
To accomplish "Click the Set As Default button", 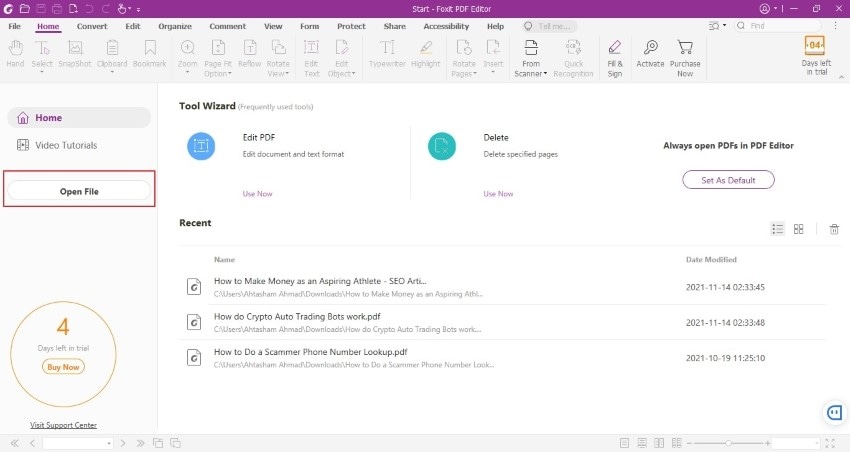I will pos(728,180).
